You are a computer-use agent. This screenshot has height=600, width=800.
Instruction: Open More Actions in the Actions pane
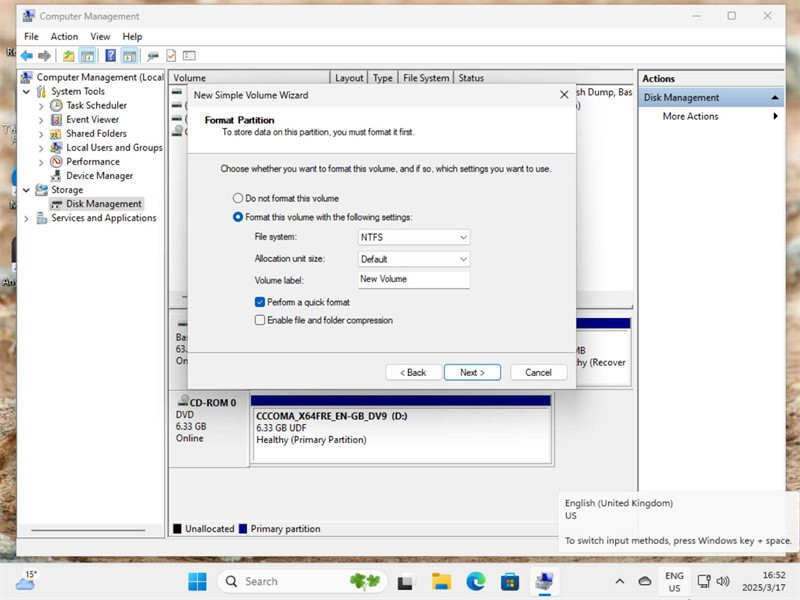[x=690, y=116]
